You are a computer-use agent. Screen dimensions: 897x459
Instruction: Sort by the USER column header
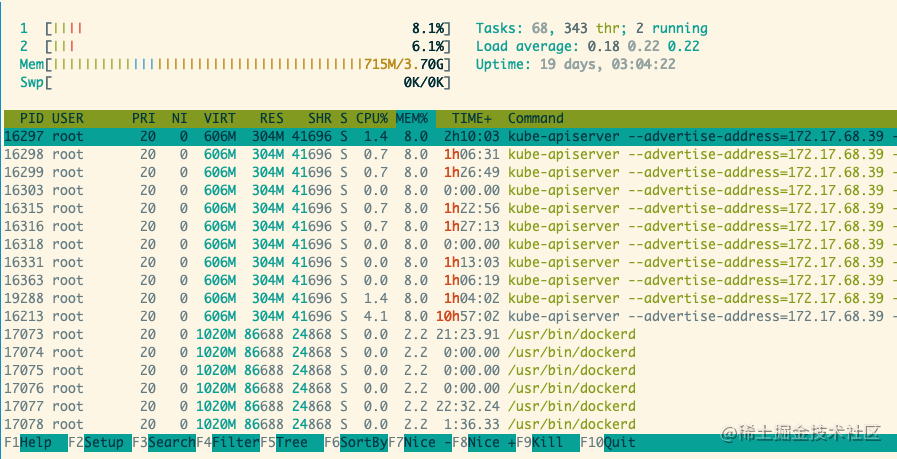point(68,119)
